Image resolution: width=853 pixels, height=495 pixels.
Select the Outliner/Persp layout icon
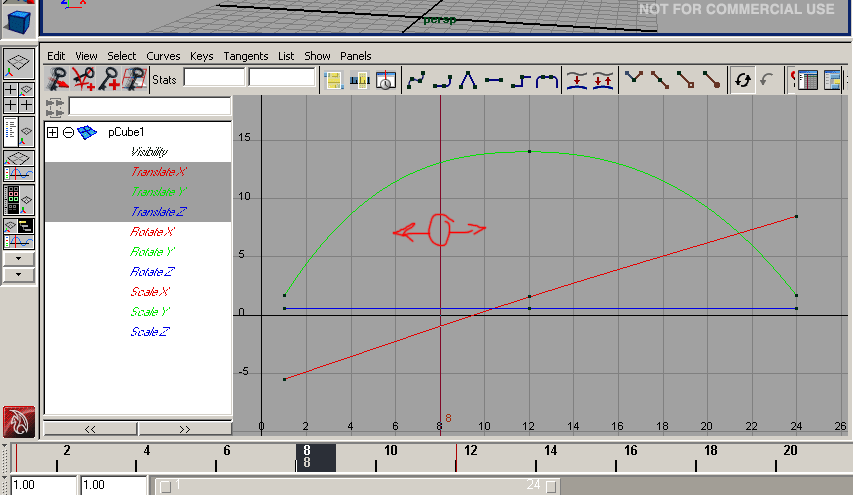pyautogui.click(x=19, y=132)
